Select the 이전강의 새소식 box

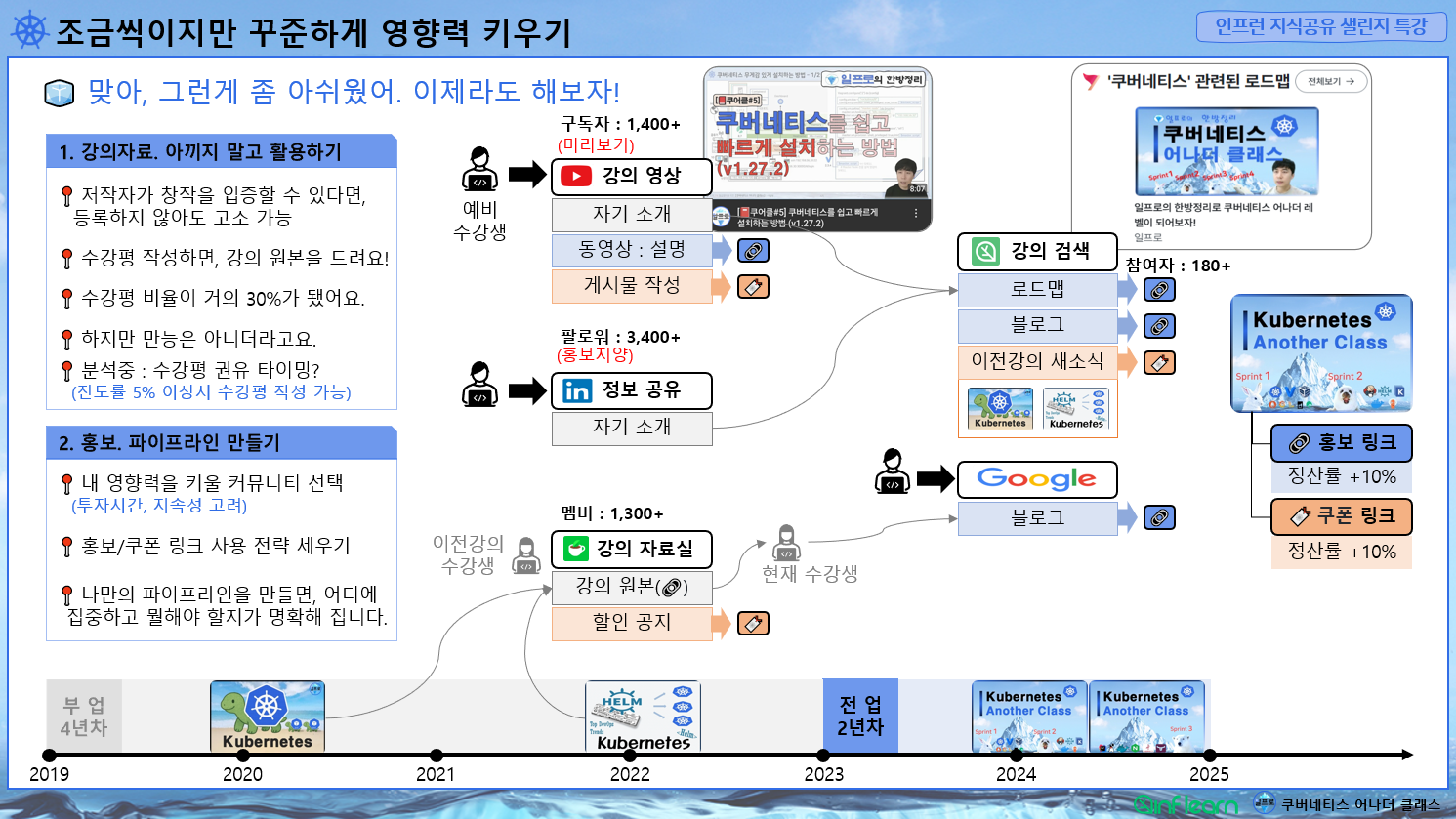click(x=1037, y=362)
